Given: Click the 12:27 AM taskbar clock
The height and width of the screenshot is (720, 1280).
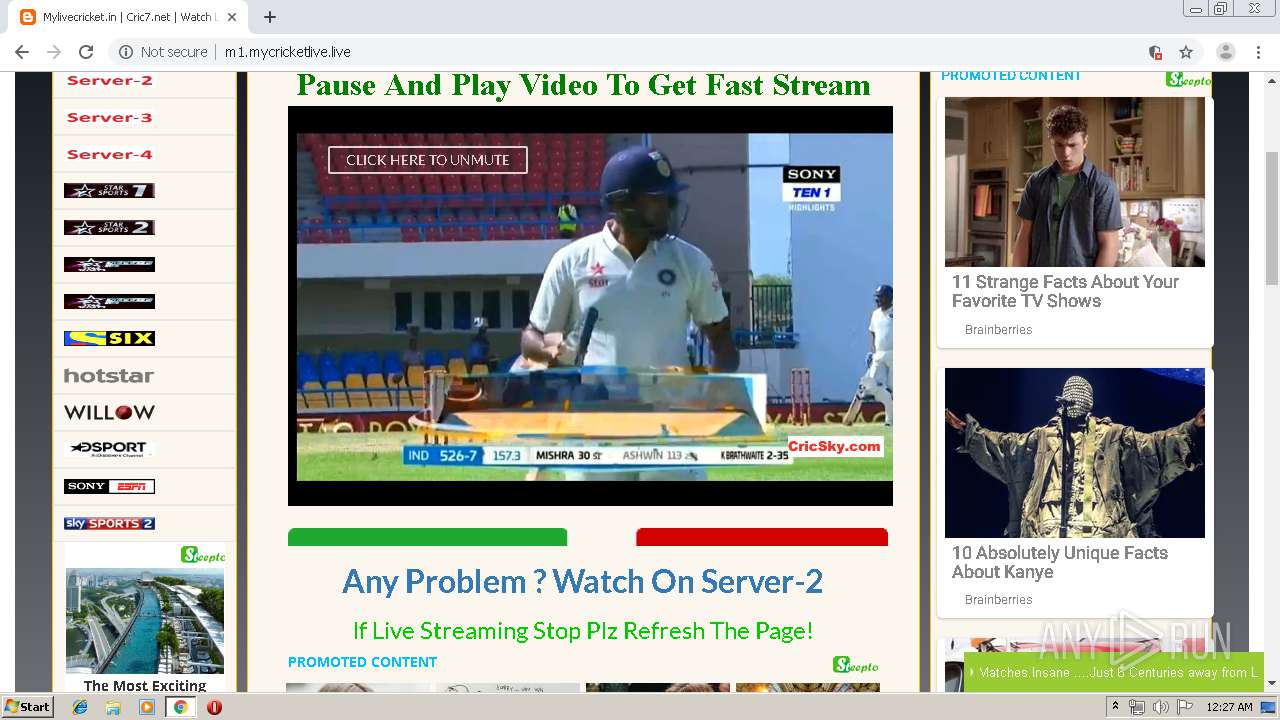Looking at the screenshot, I should tap(1229, 707).
